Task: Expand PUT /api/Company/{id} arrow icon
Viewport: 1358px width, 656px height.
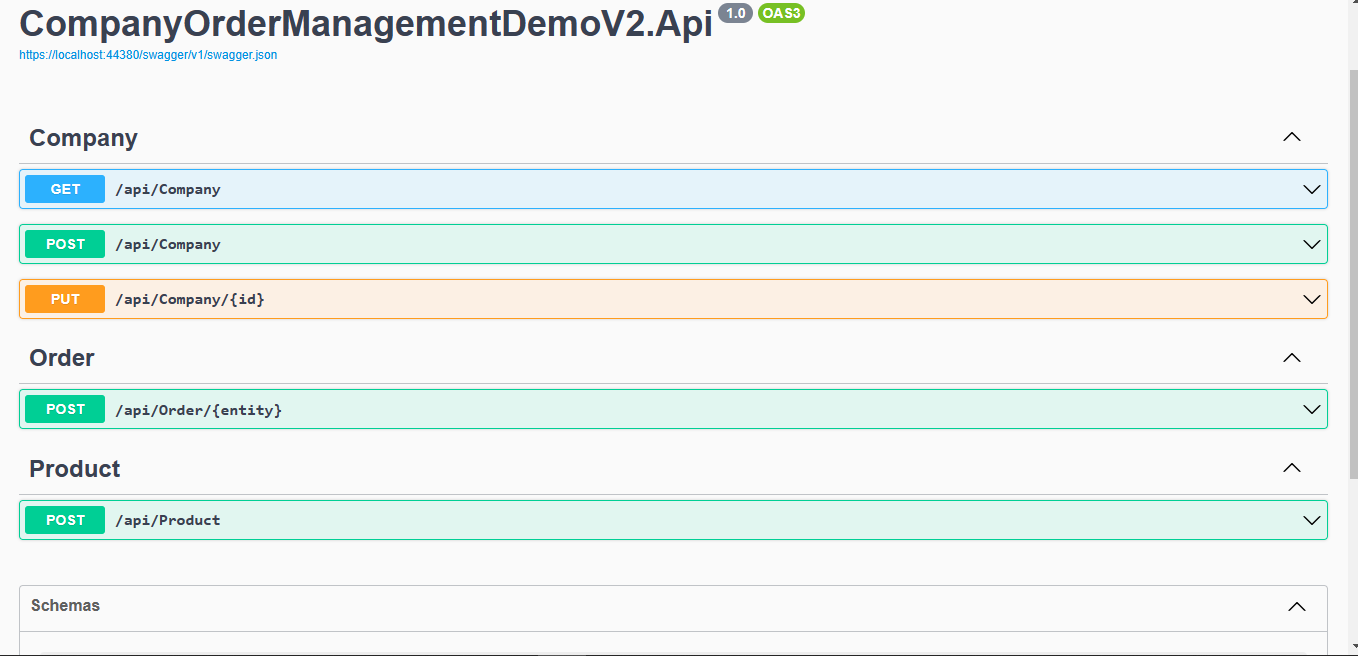Action: 1312,299
